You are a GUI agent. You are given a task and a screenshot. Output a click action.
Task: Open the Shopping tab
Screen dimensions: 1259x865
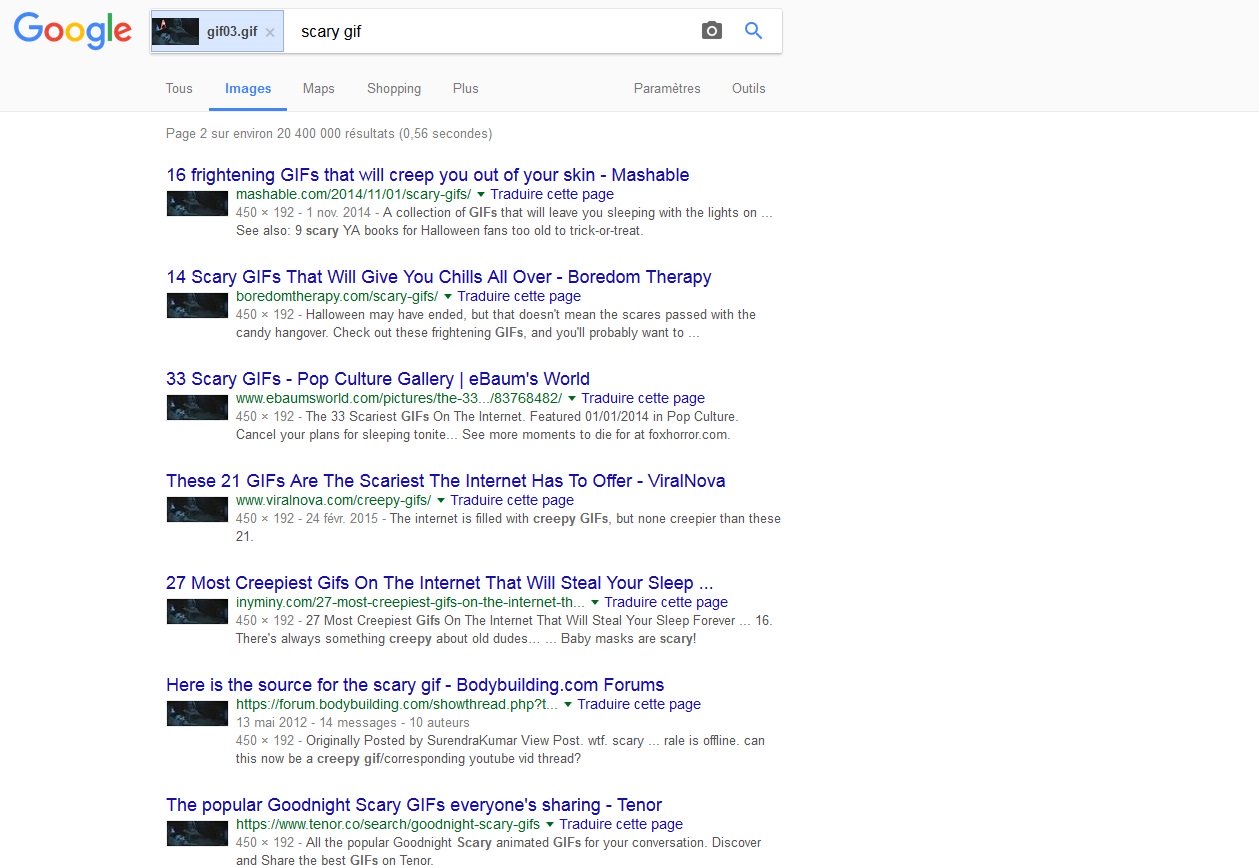click(394, 88)
